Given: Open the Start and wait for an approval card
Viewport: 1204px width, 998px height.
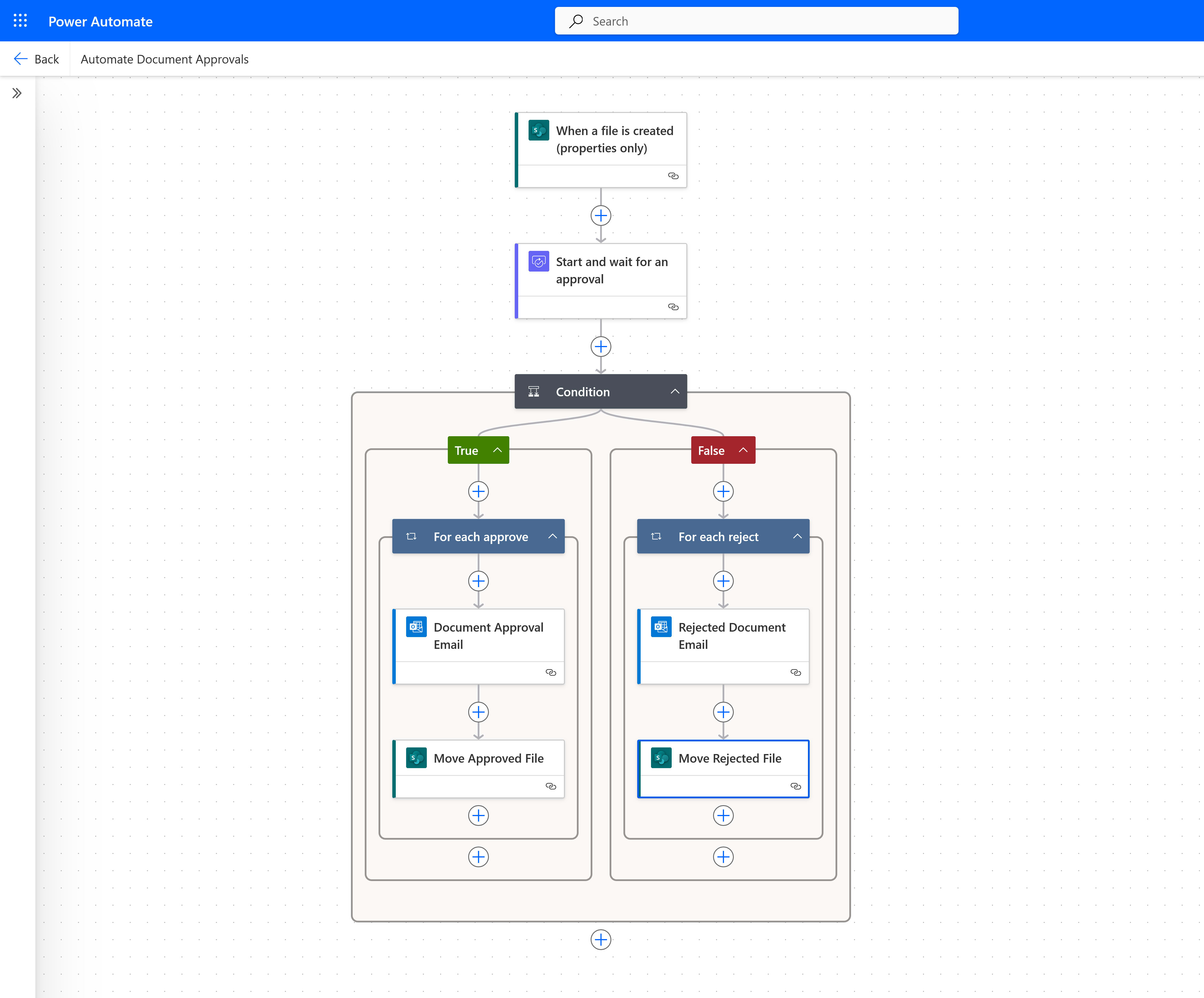Looking at the screenshot, I should pos(611,271).
